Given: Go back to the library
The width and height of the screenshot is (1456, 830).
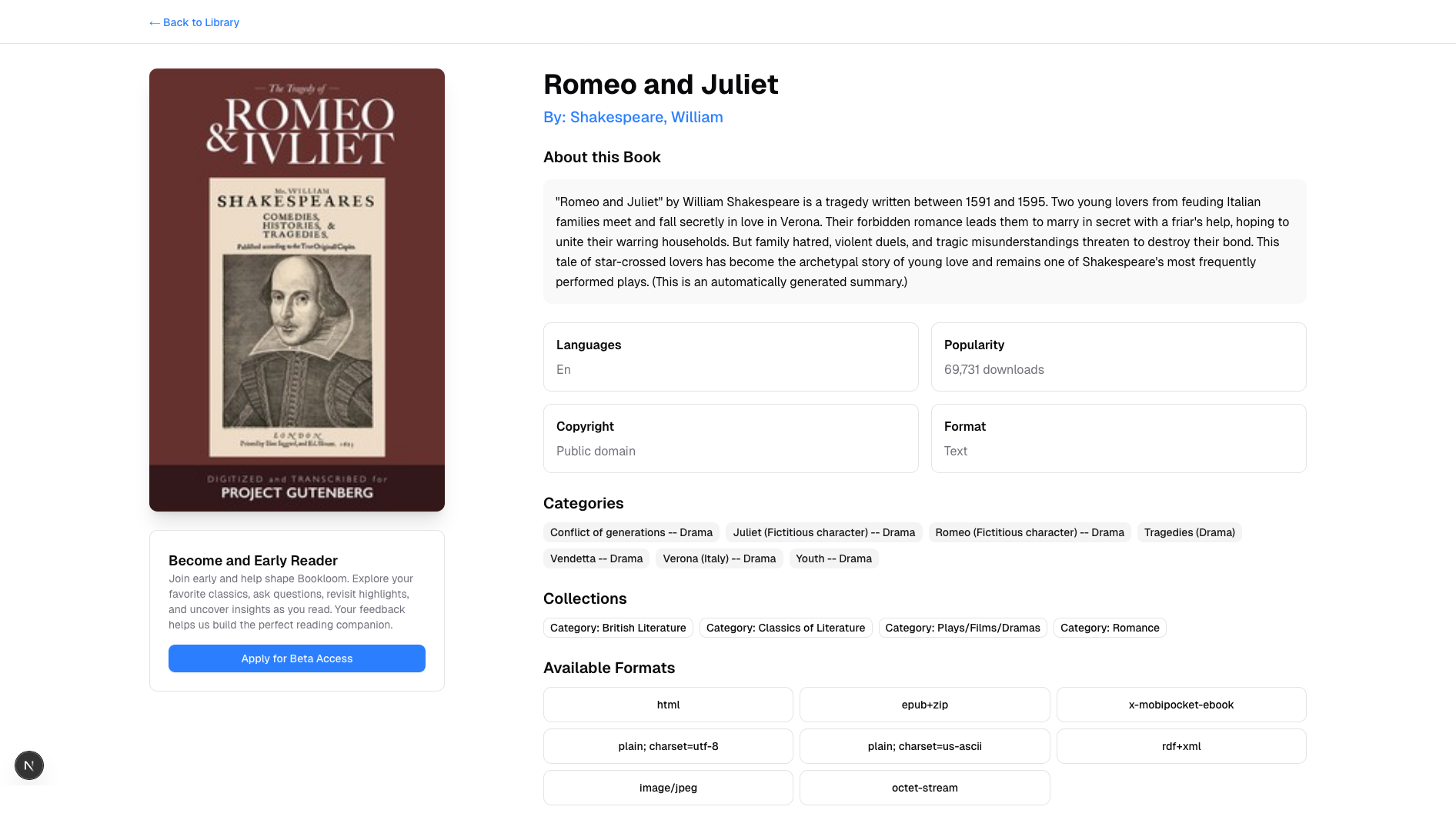Looking at the screenshot, I should pyautogui.click(x=194, y=22).
